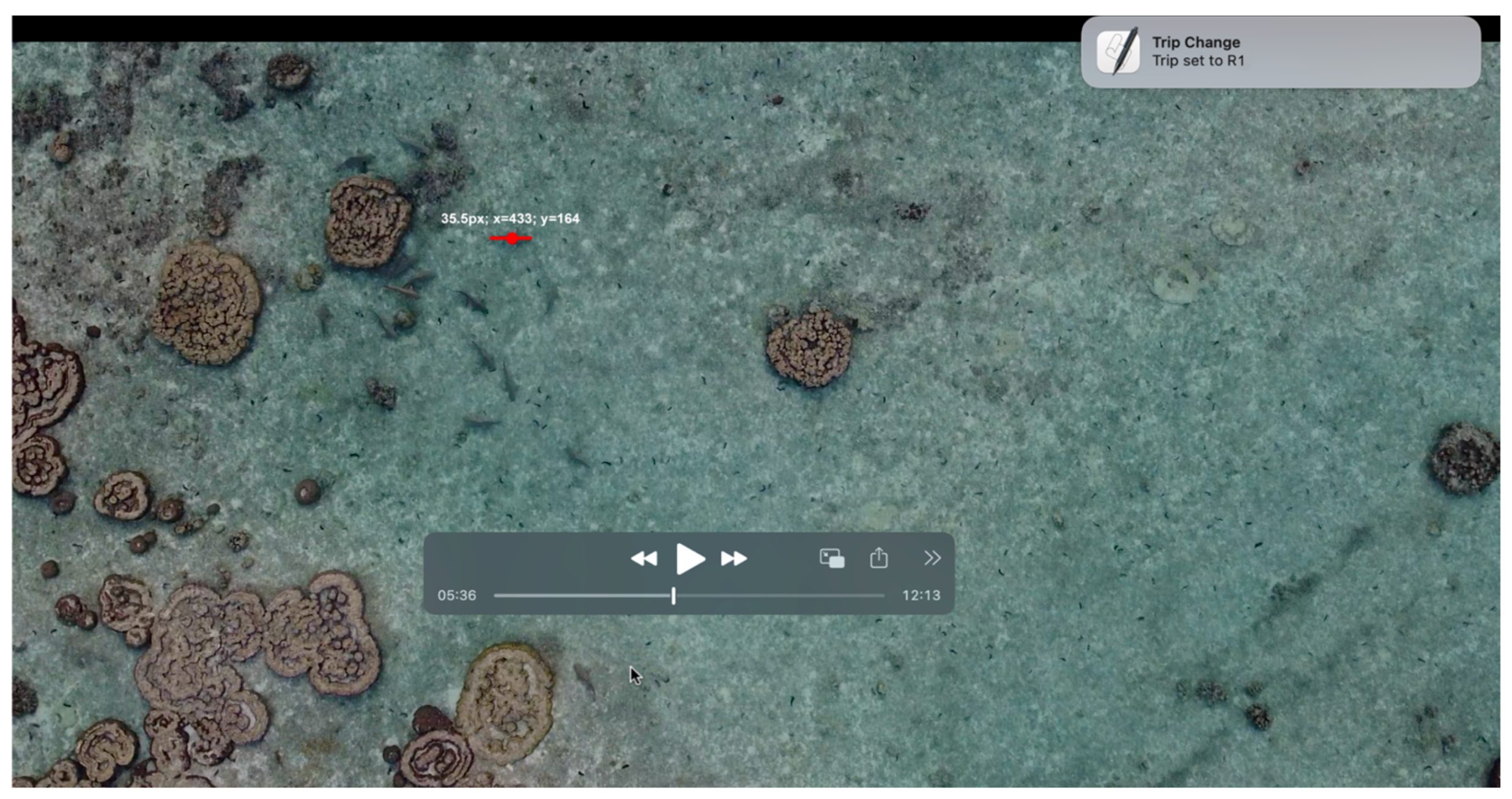Toggle the 12:13 duration display
The image size is (1512, 799).
(x=921, y=595)
